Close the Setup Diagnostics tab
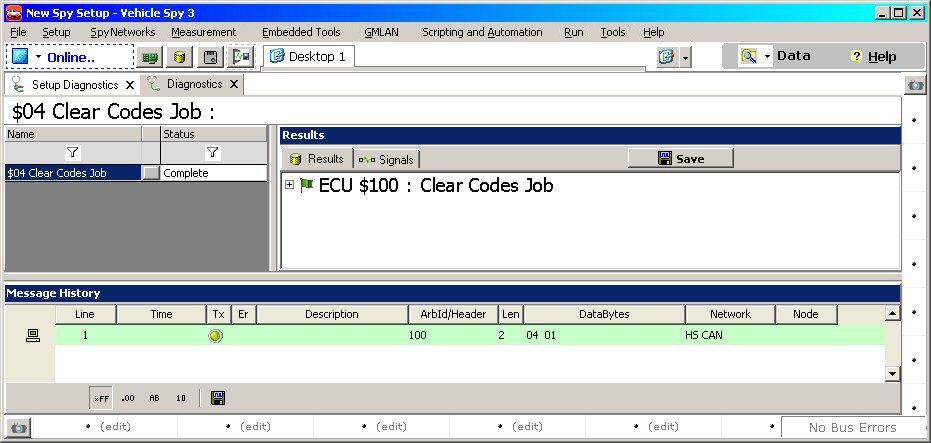 [x=130, y=85]
